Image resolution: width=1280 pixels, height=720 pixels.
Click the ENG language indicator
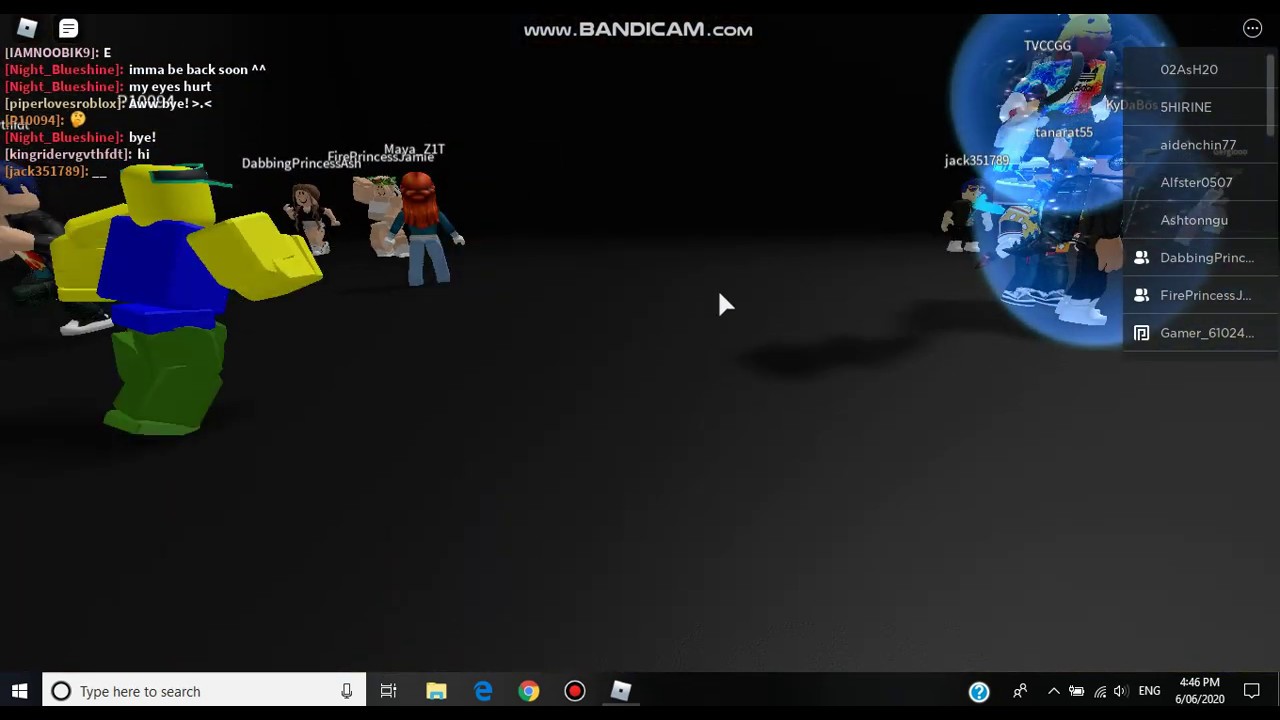1150,691
